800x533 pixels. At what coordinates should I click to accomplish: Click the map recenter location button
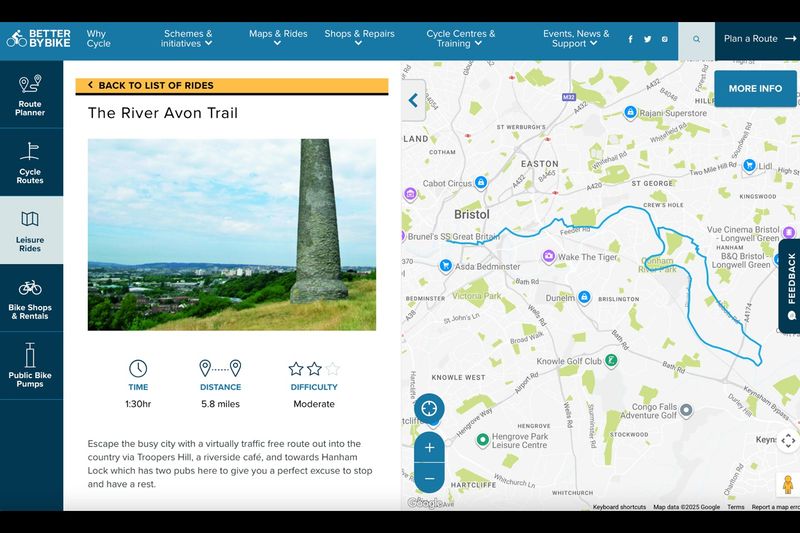(429, 408)
